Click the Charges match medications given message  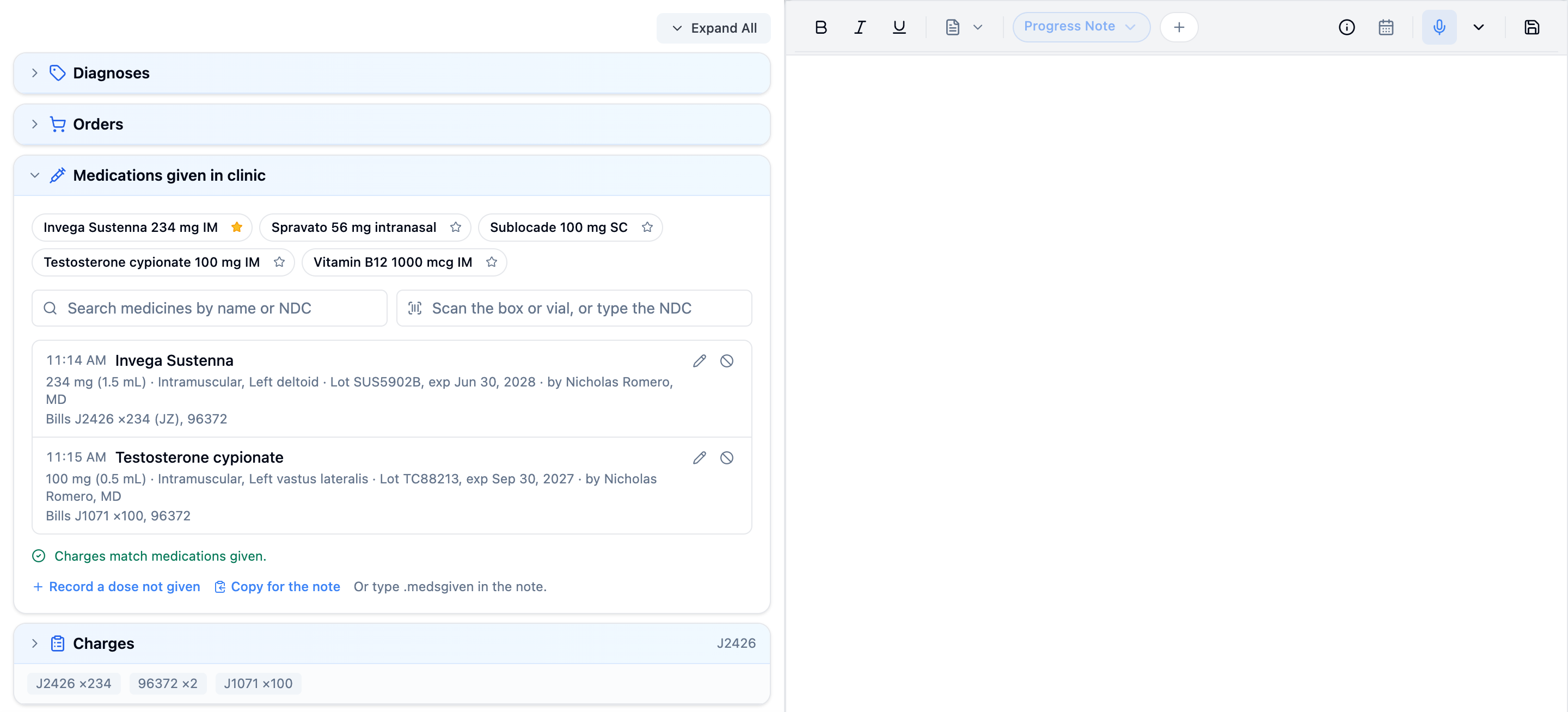pyautogui.click(x=160, y=556)
